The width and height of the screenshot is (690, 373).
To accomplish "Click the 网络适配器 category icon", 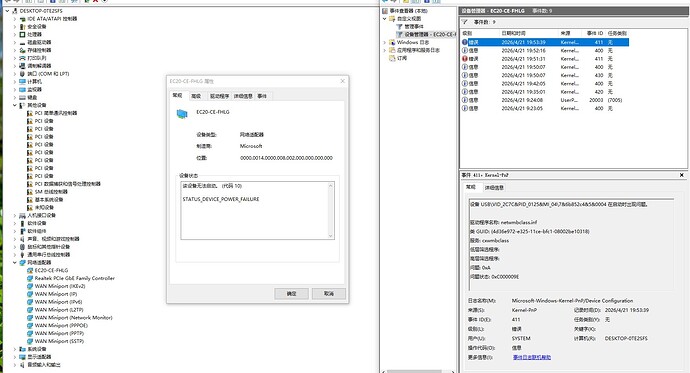I will (x=22, y=263).
